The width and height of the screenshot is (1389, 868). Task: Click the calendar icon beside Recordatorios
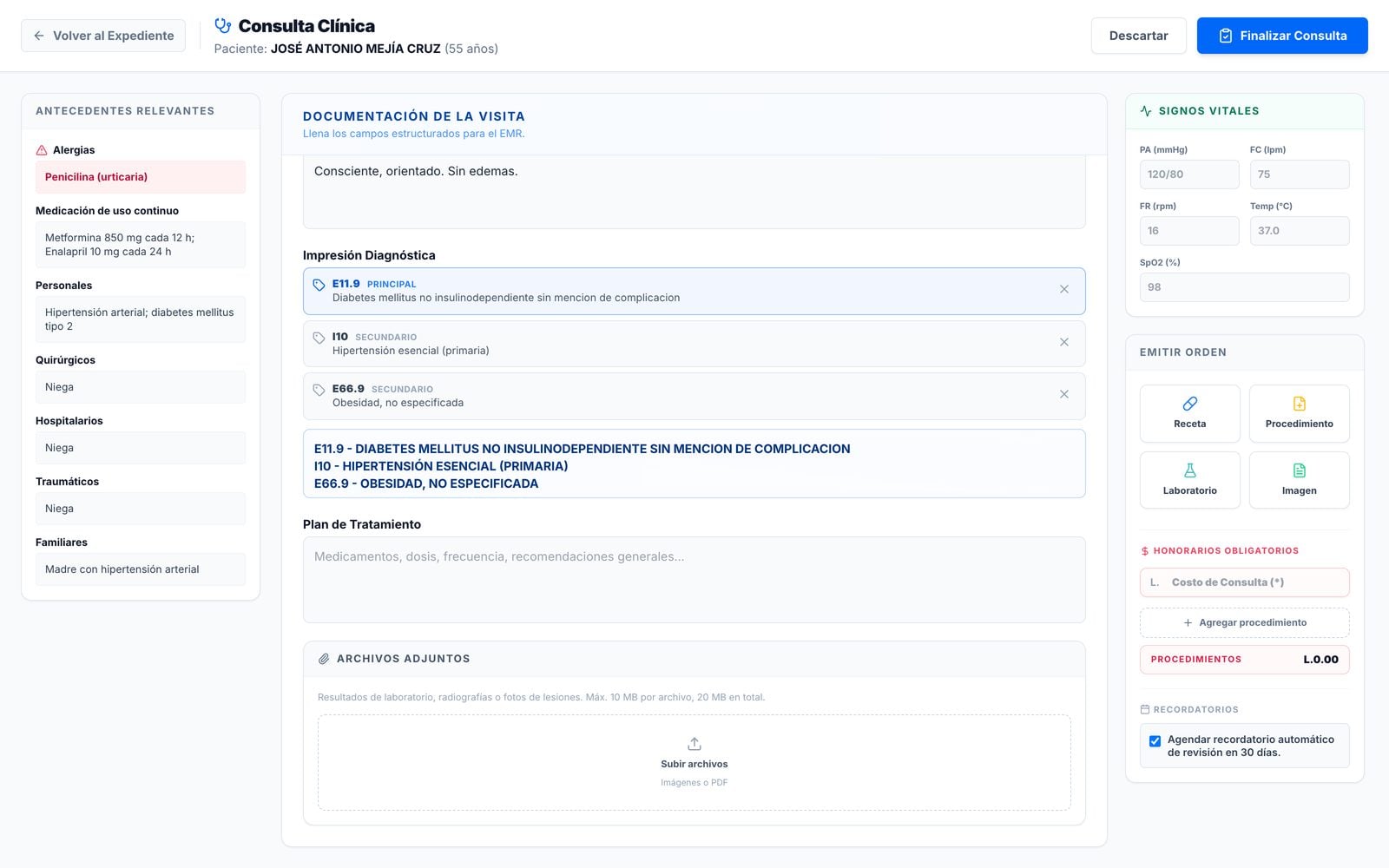coord(1145,709)
